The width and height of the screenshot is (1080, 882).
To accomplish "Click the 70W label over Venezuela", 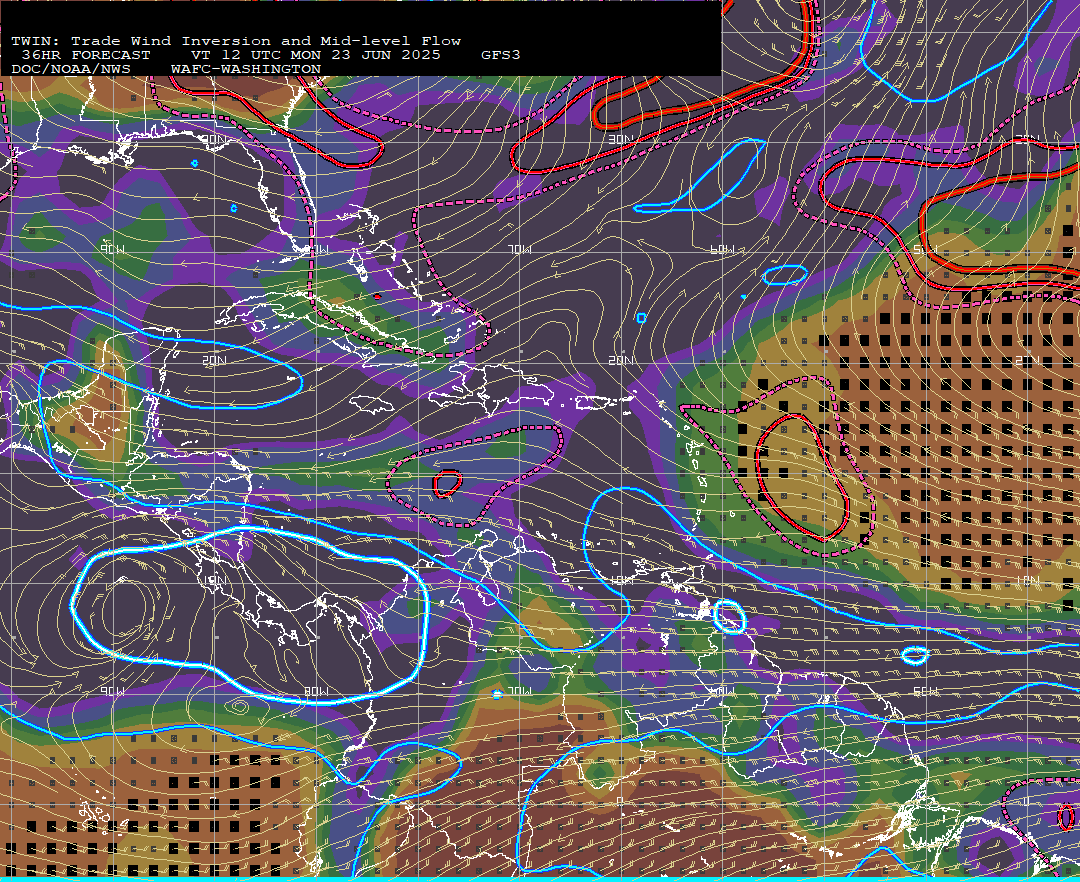I will pos(520,691).
